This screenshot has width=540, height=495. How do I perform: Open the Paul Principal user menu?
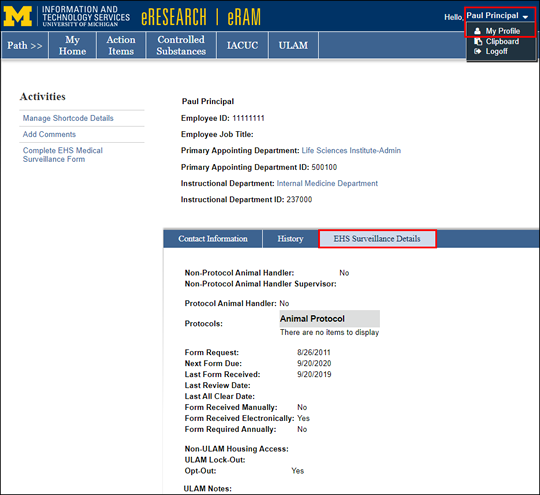[497, 16]
